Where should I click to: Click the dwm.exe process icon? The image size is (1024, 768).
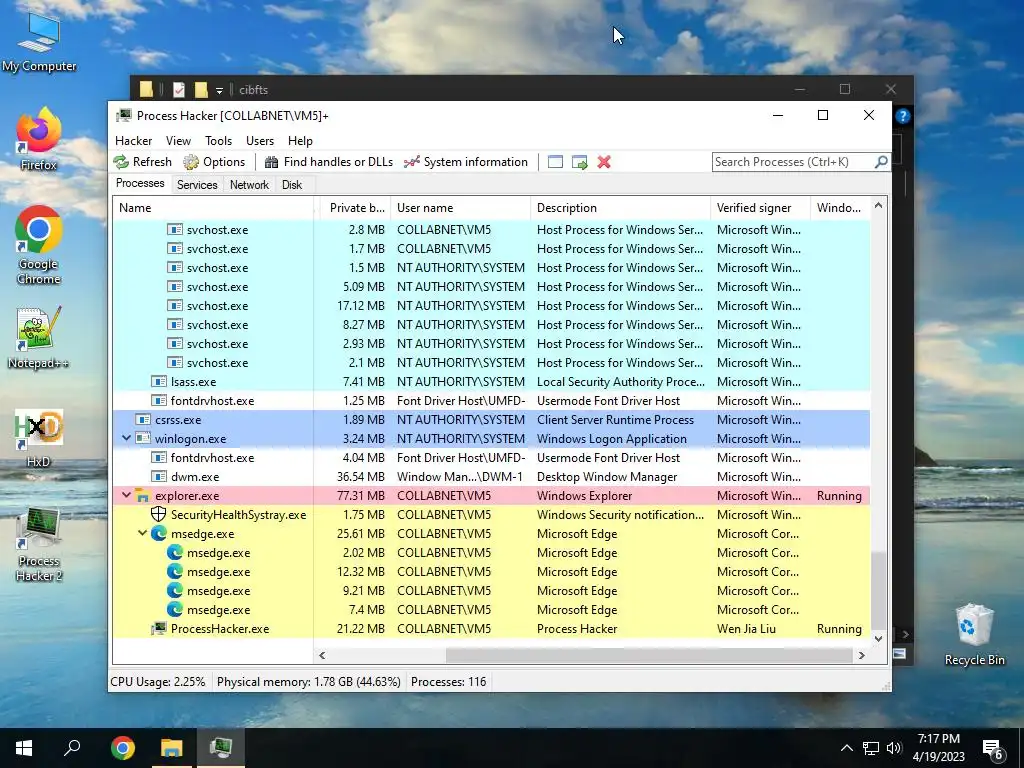point(159,477)
